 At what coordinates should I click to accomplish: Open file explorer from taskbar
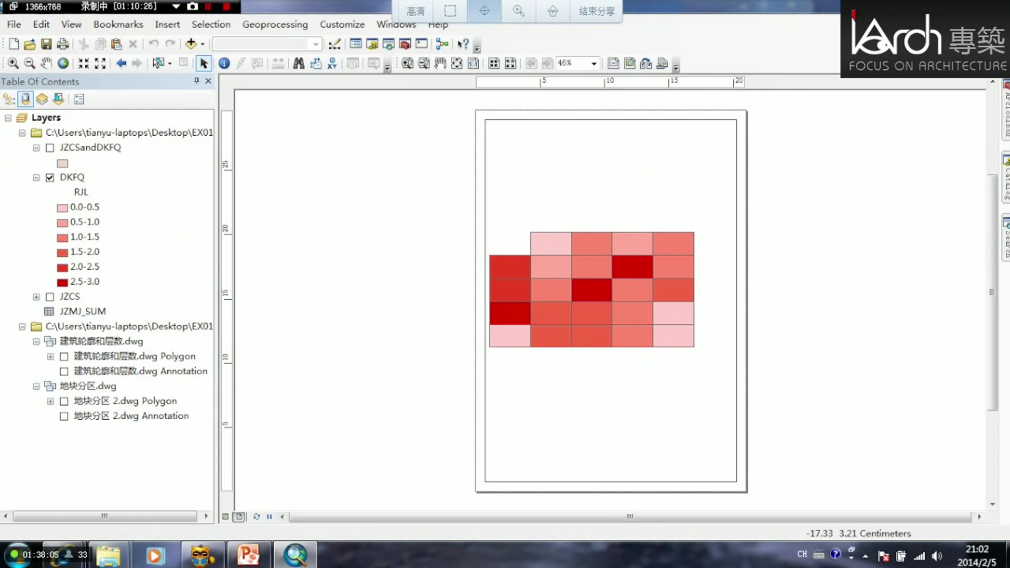point(108,555)
